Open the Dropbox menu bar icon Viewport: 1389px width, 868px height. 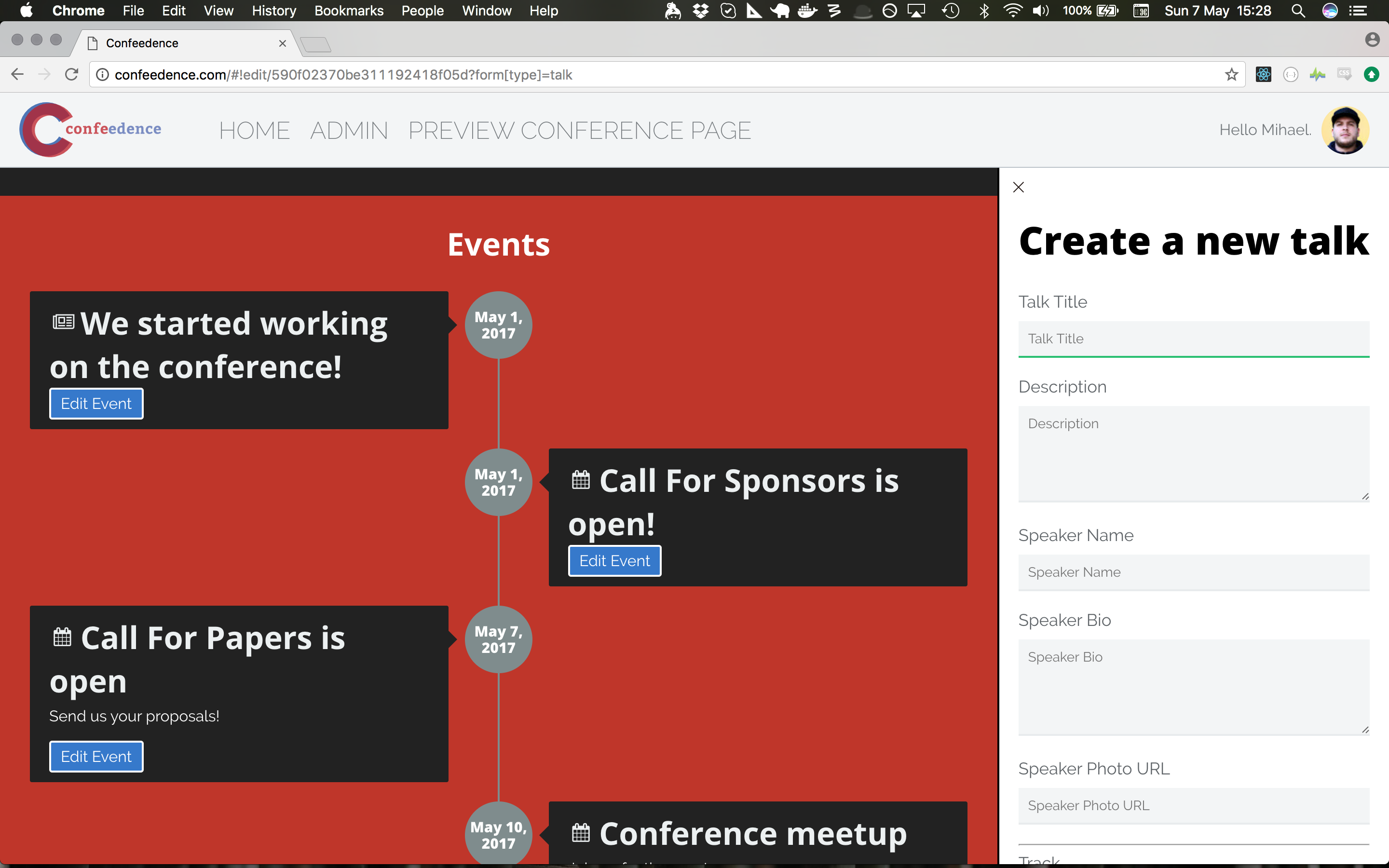click(700, 11)
